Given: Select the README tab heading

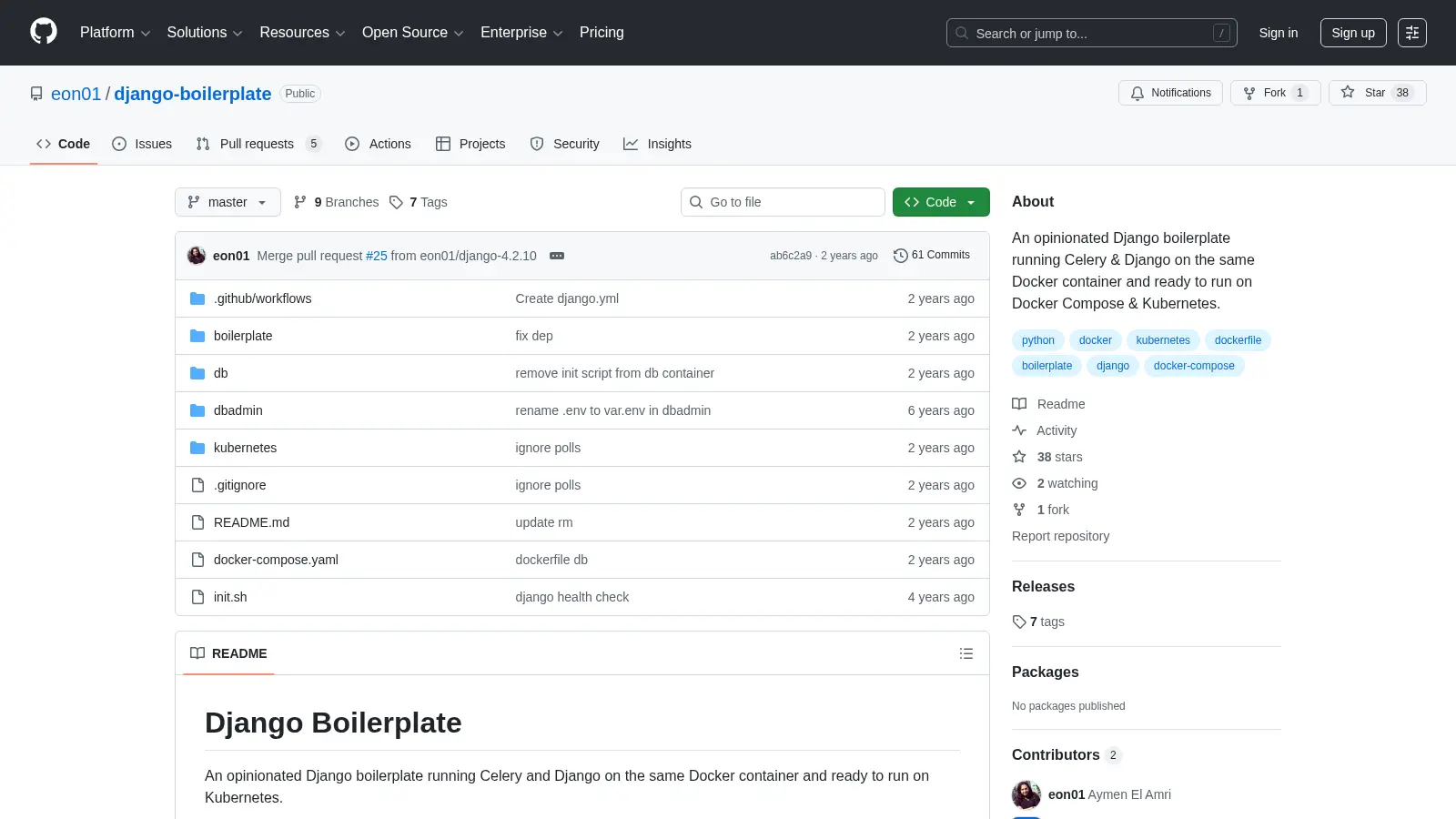Looking at the screenshot, I should [x=228, y=653].
